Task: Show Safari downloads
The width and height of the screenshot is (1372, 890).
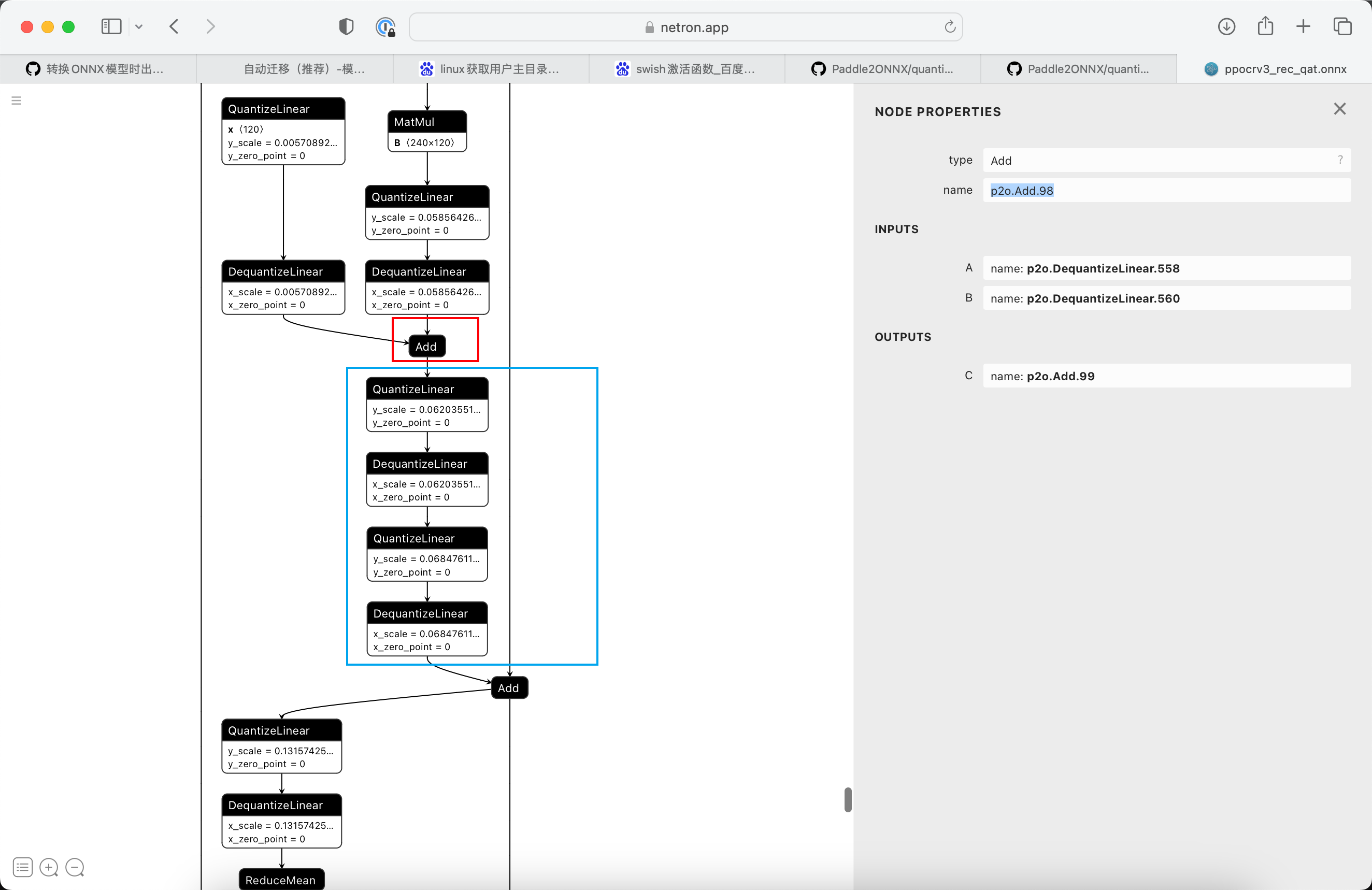Action: pos(1227,26)
